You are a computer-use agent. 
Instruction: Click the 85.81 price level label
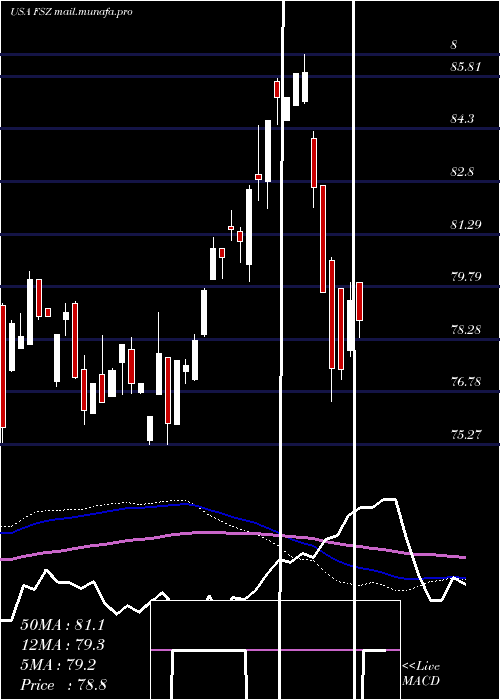[x=465, y=67]
